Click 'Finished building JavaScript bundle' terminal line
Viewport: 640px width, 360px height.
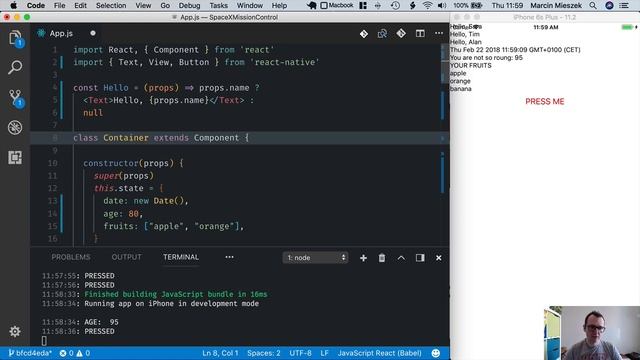coord(176,294)
